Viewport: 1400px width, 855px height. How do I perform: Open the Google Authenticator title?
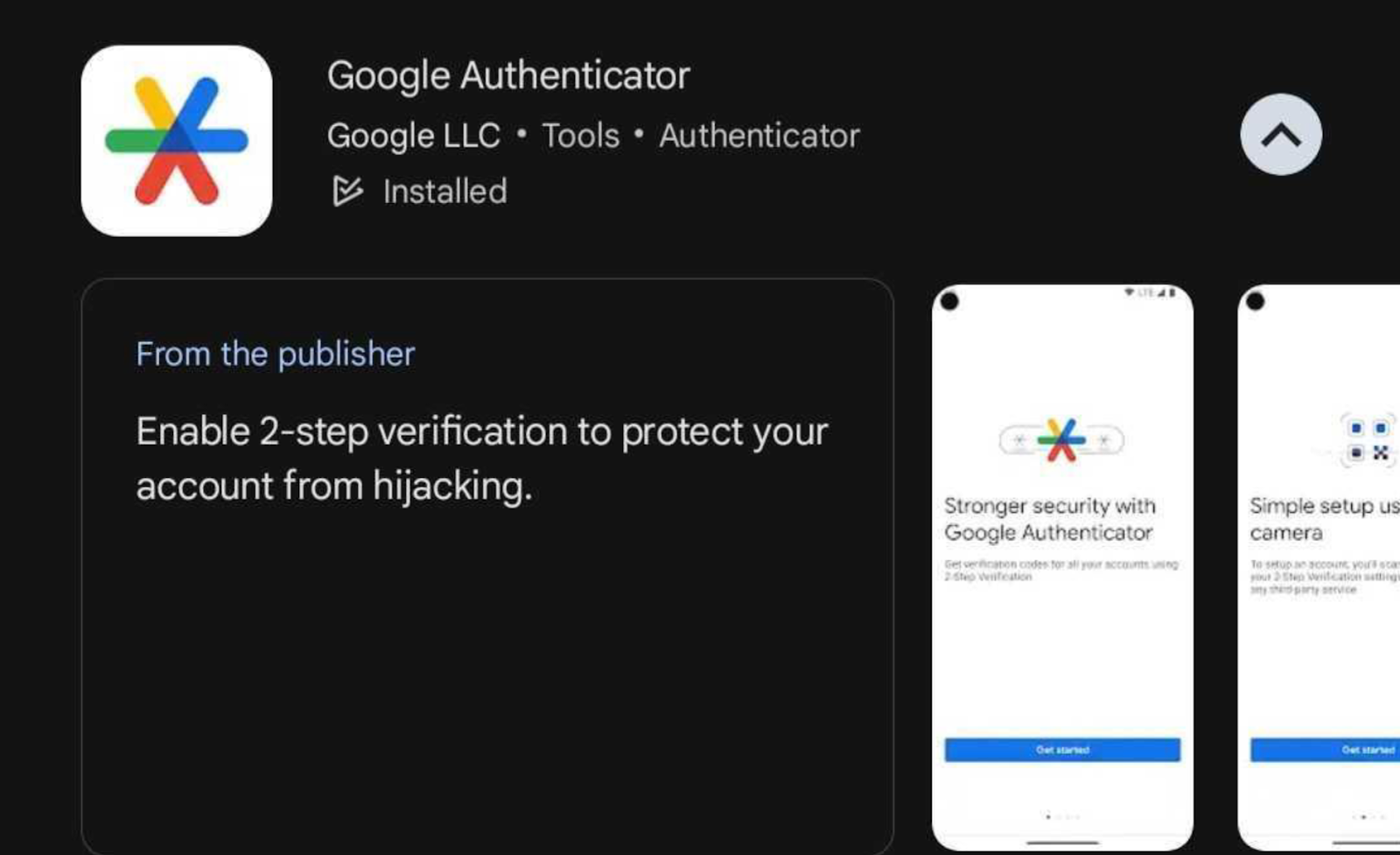pos(508,75)
